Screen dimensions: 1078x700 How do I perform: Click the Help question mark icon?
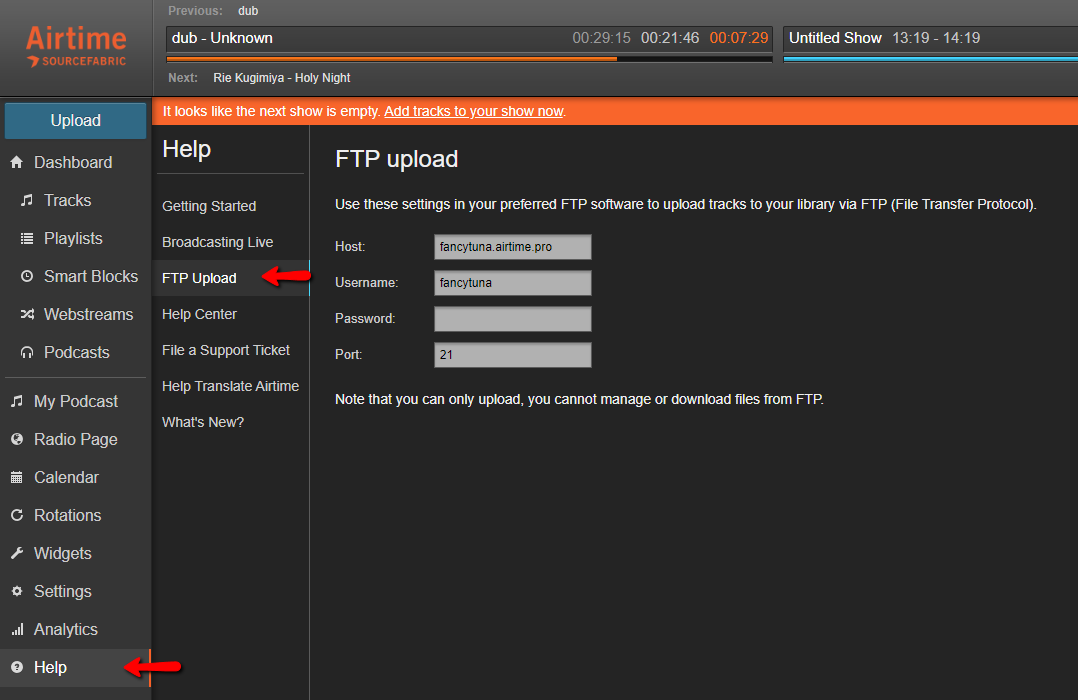coord(17,667)
